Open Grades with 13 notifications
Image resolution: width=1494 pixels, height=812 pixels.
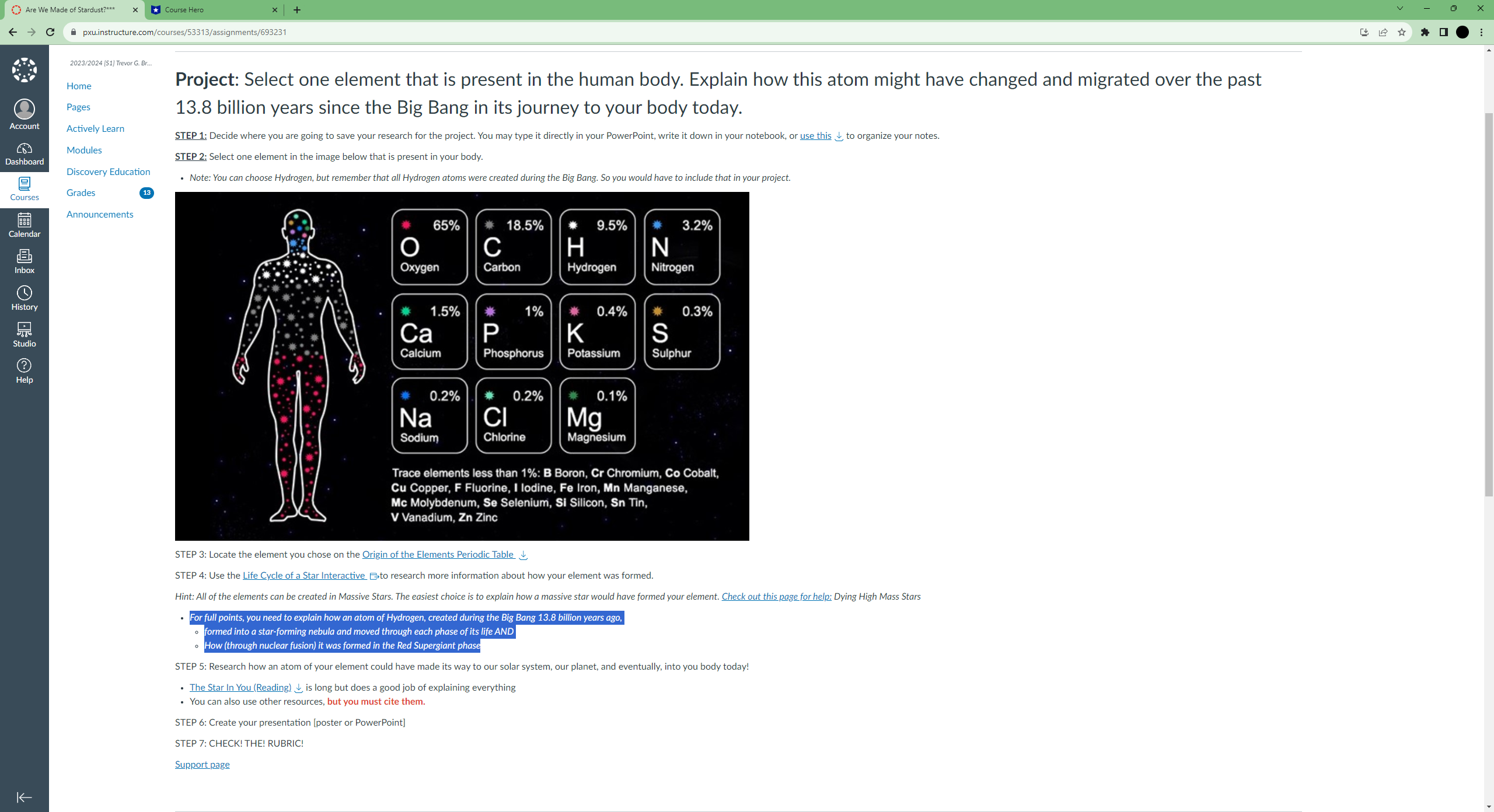pos(81,192)
